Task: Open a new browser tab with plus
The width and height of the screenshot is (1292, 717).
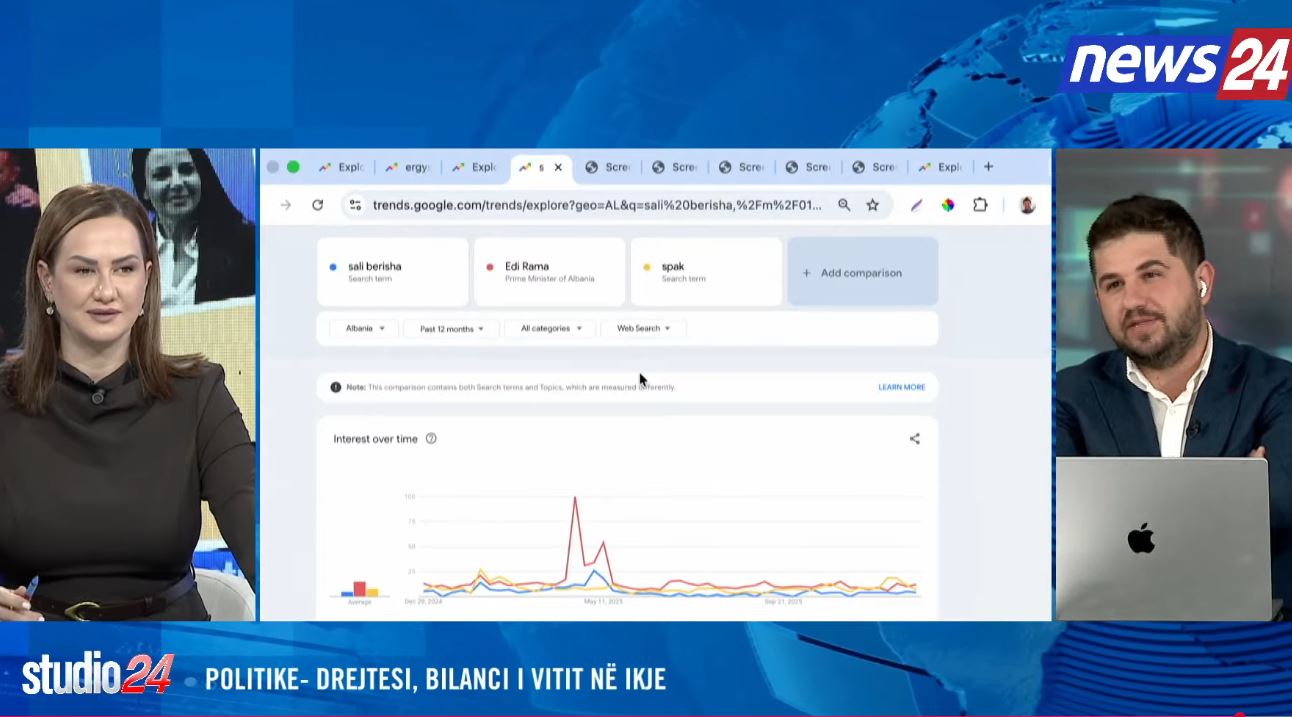Action: tap(988, 166)
